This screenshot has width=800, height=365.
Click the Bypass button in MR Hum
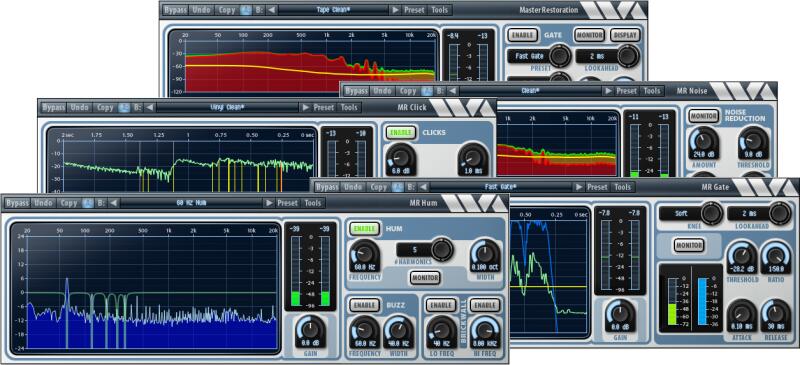(x=18, y=203)
